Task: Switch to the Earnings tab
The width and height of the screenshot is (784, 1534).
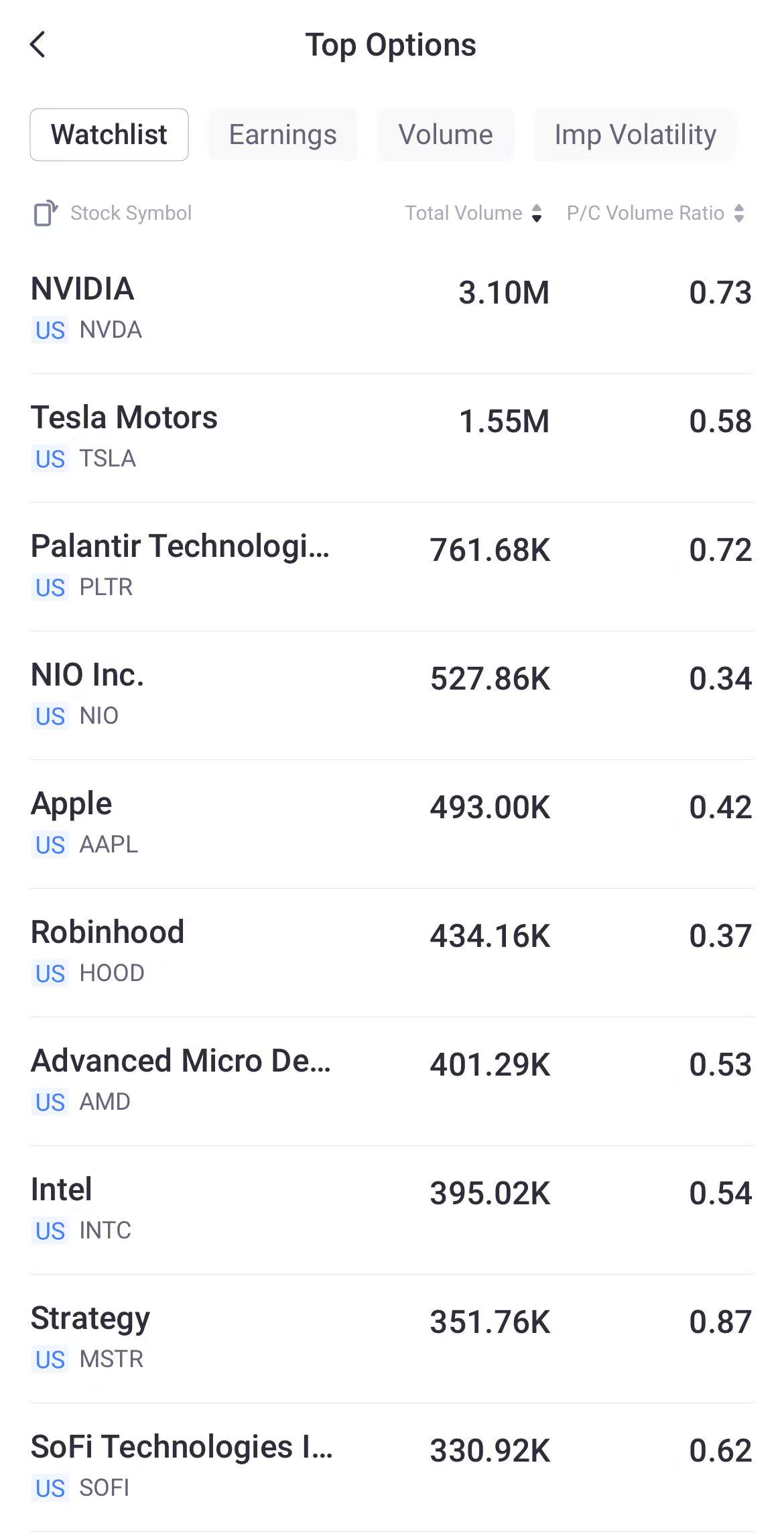Action: pos(283,135)
